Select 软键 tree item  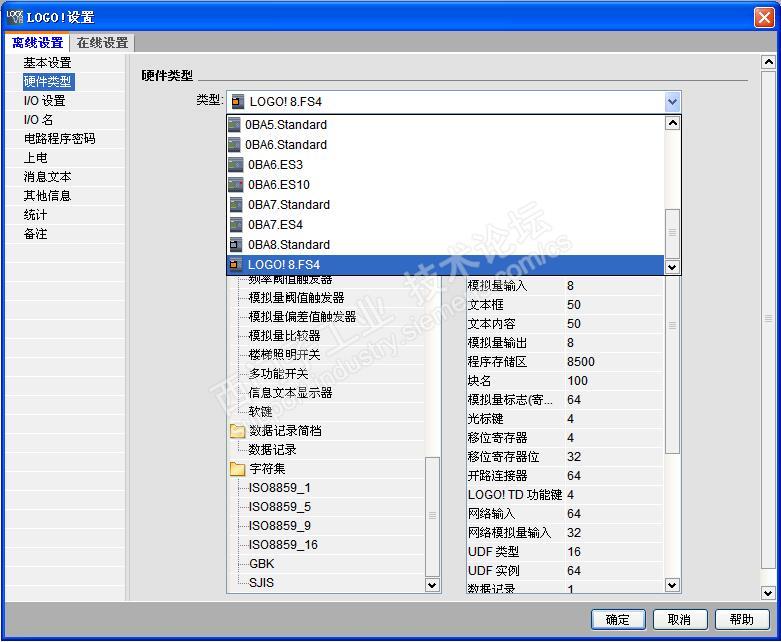[x=260, y=412]
